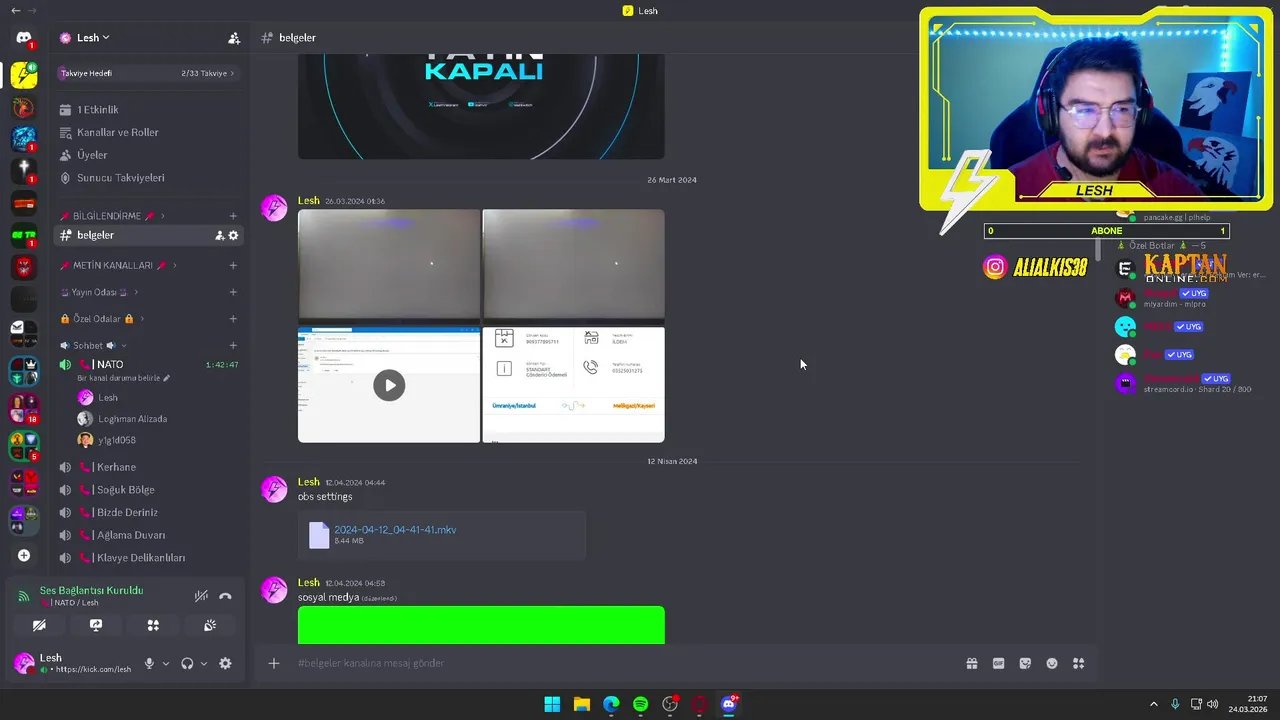Add channel to Yayın Odası category
Viewport: 1280px width, 720px height.
pyautogui.click(x=233, y=292)
